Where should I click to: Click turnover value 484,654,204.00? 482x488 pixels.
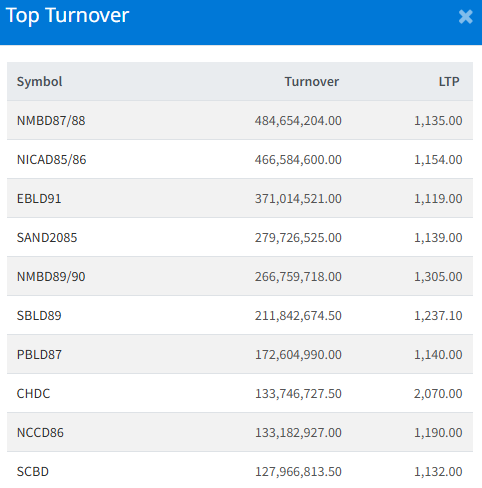point(298,121)
